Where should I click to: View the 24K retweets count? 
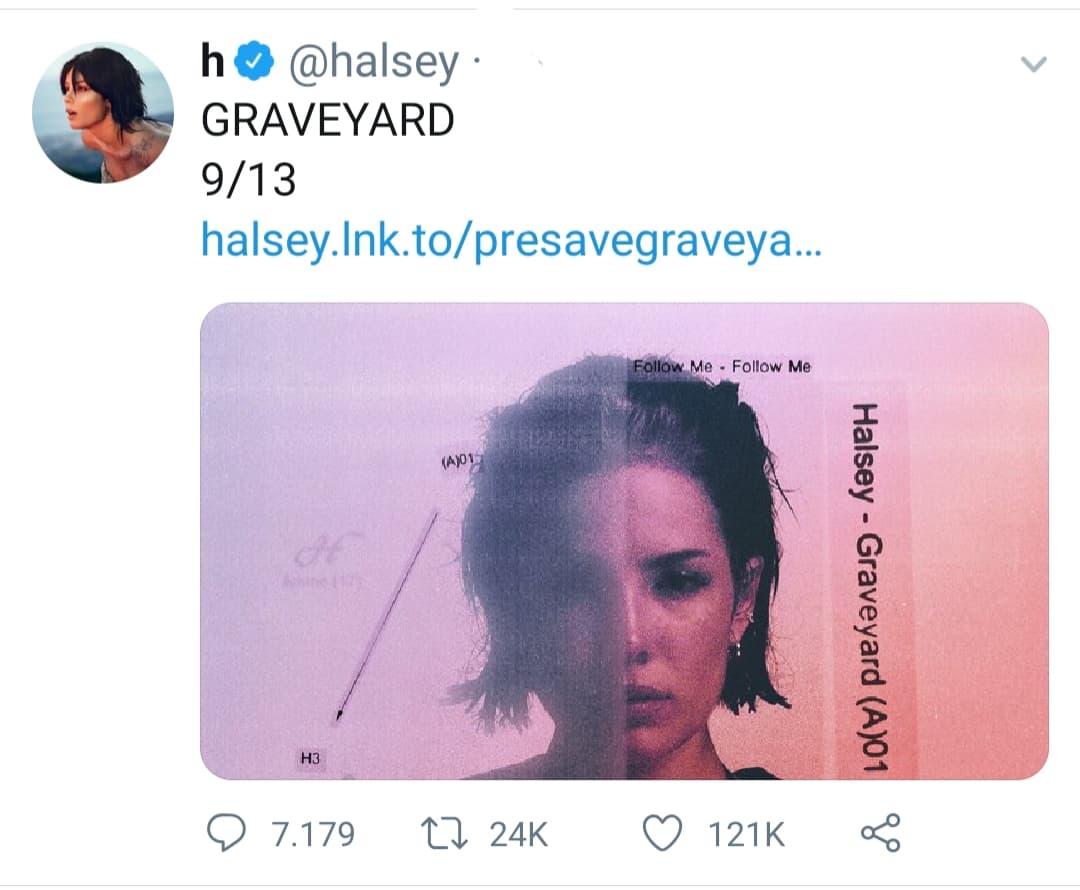point(519,834)
